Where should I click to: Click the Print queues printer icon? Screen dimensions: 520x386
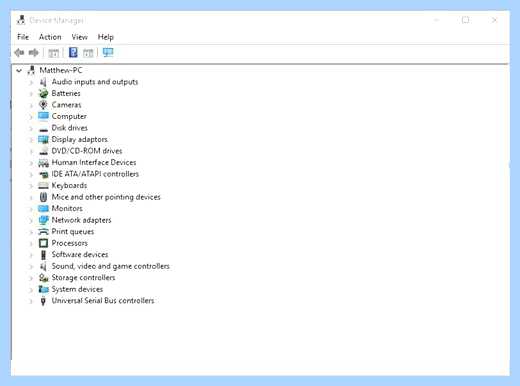(43, 232)
